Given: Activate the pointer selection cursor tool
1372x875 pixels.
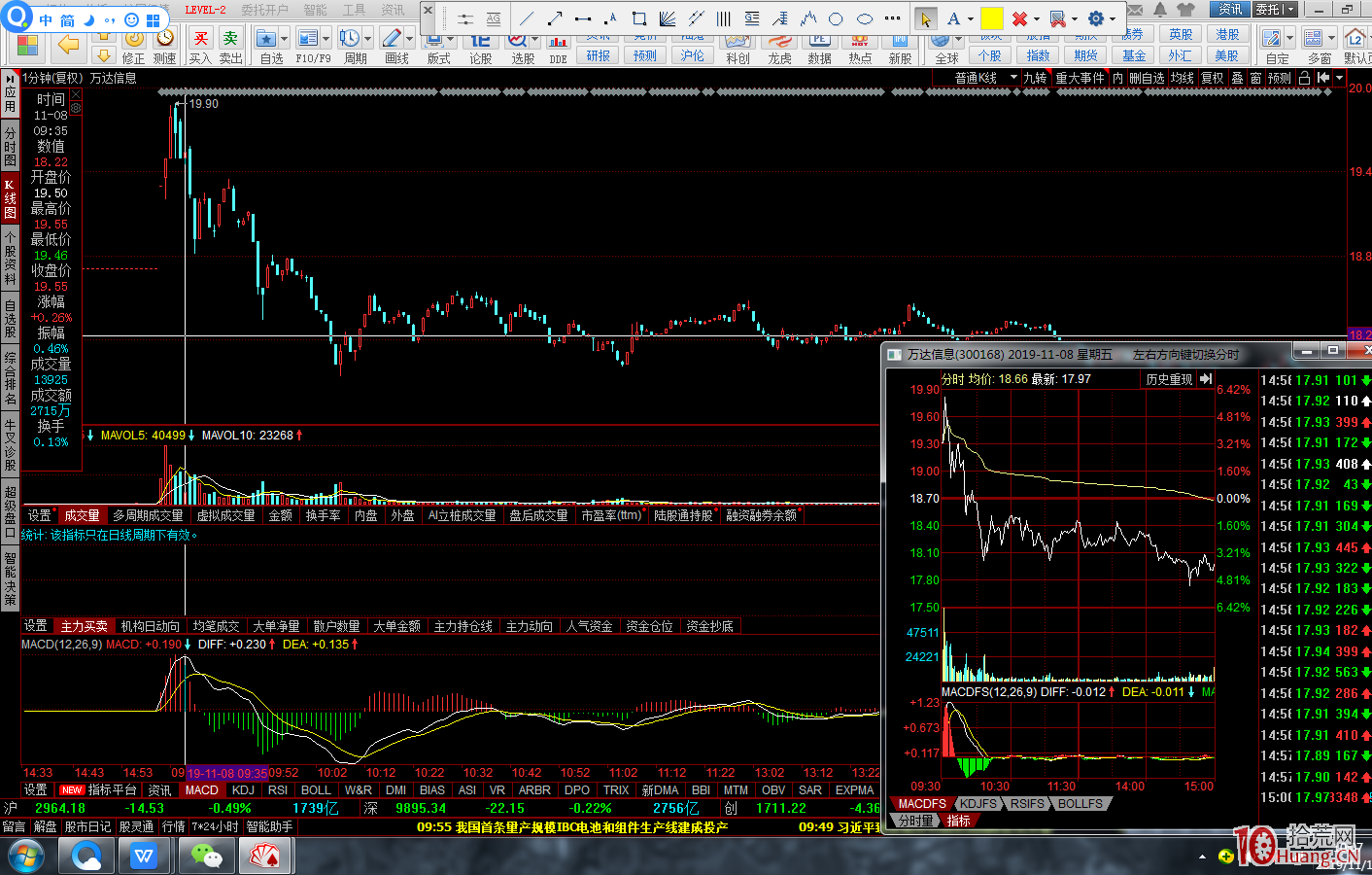Looking at the screenshot, I should tap(925, 18).
